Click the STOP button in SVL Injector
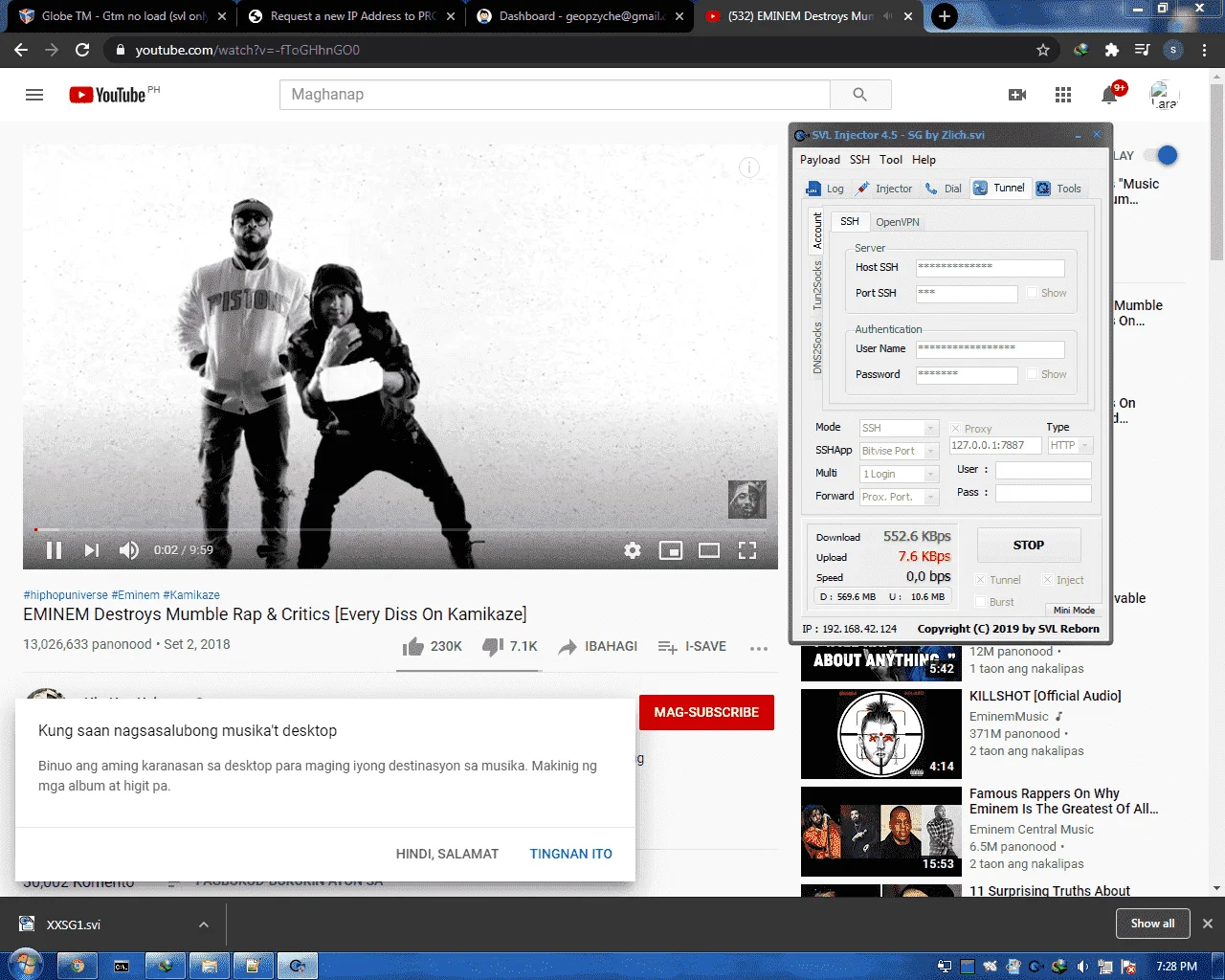 click(1029, 545)
